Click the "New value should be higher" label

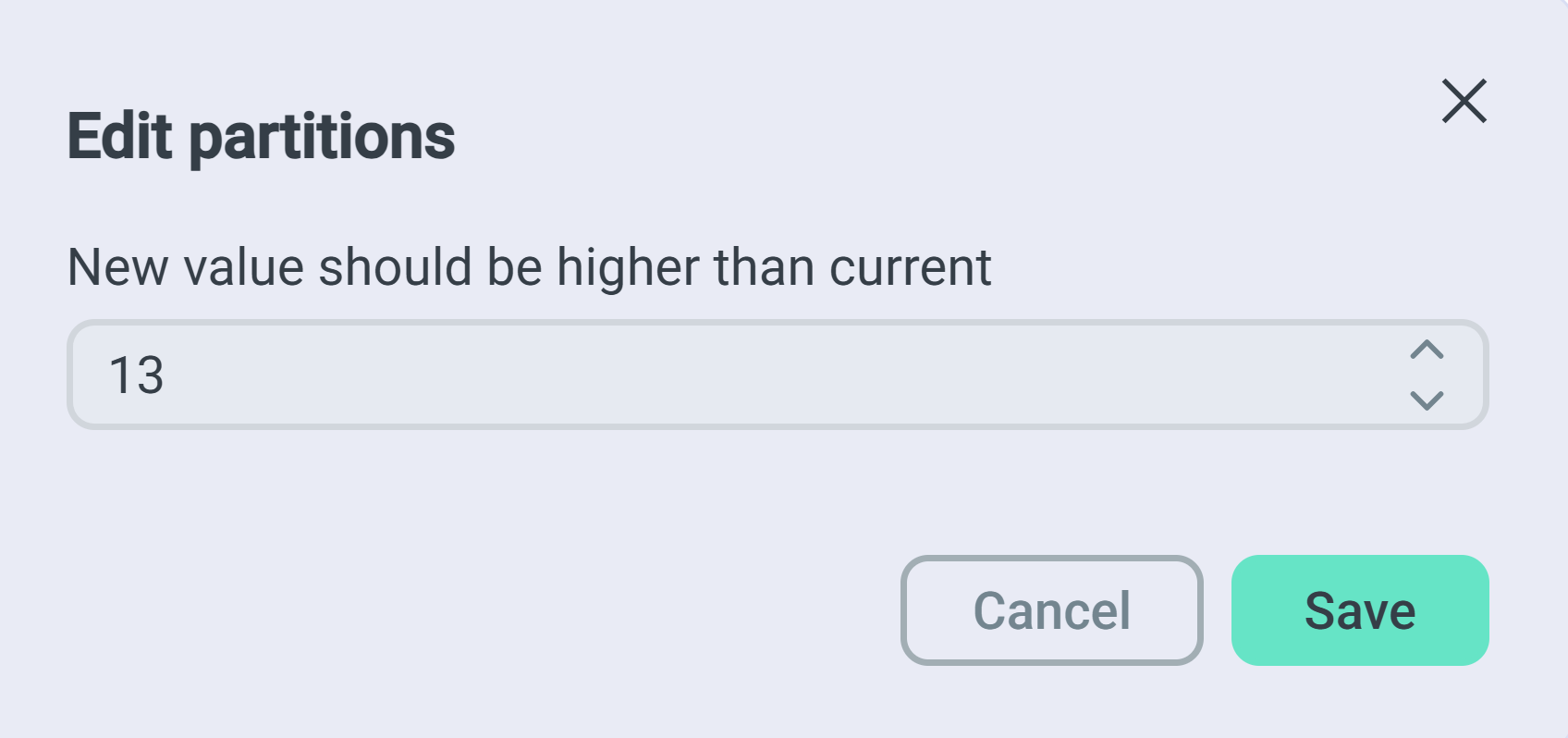click(529, 268)
